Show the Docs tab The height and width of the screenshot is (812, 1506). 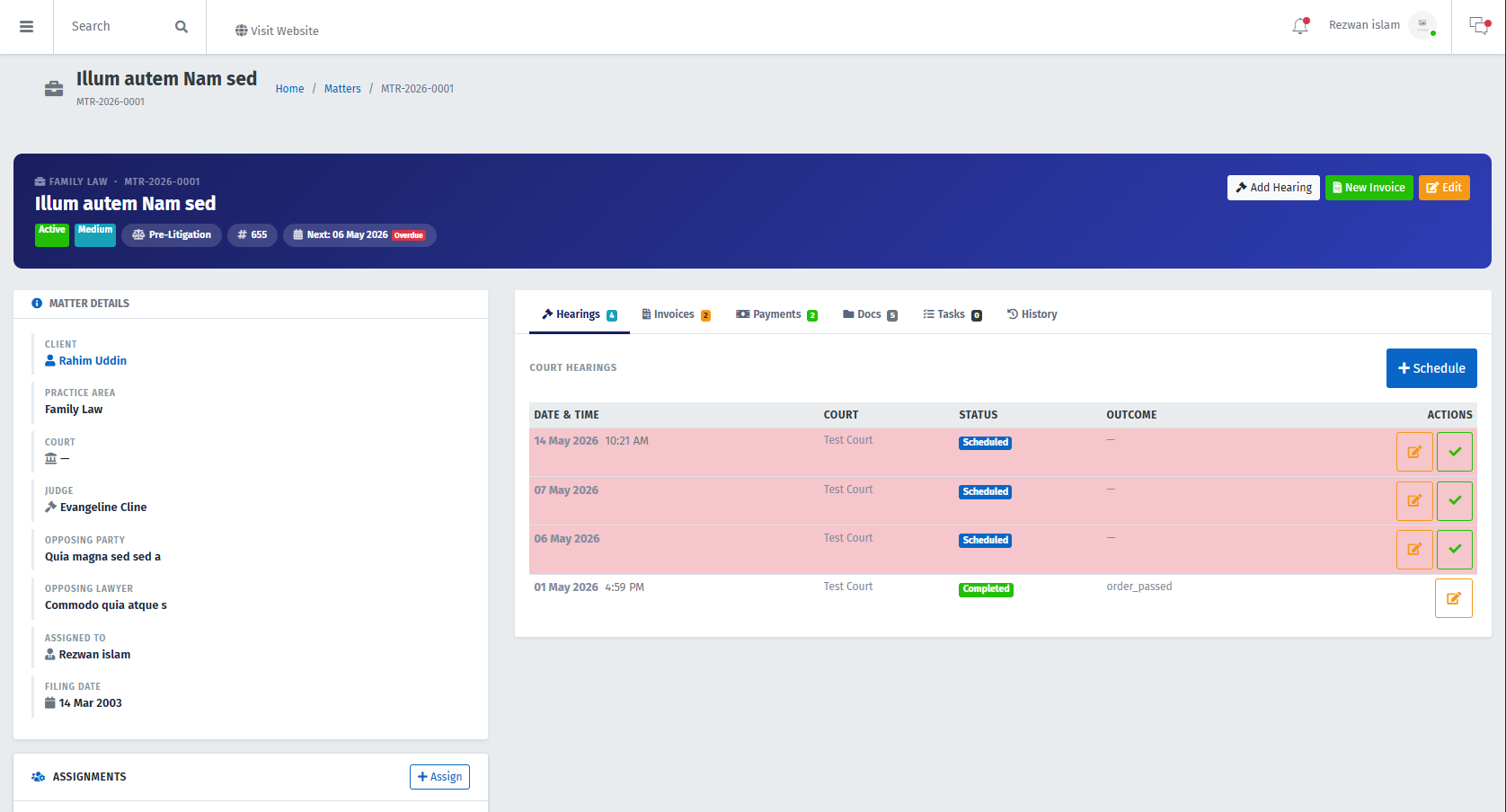click(x=870, y=314)
